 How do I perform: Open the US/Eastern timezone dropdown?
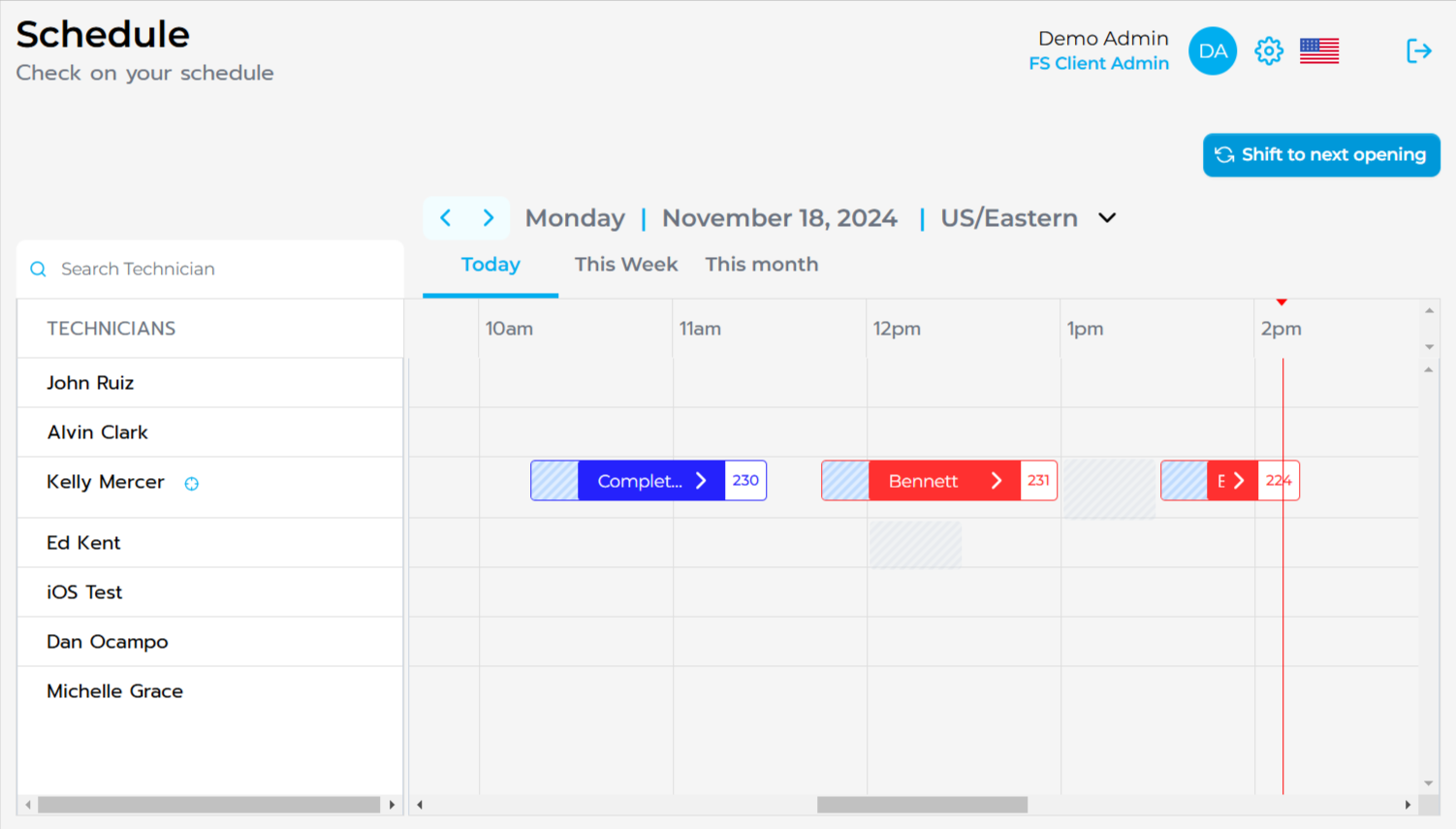point(1107,218)
